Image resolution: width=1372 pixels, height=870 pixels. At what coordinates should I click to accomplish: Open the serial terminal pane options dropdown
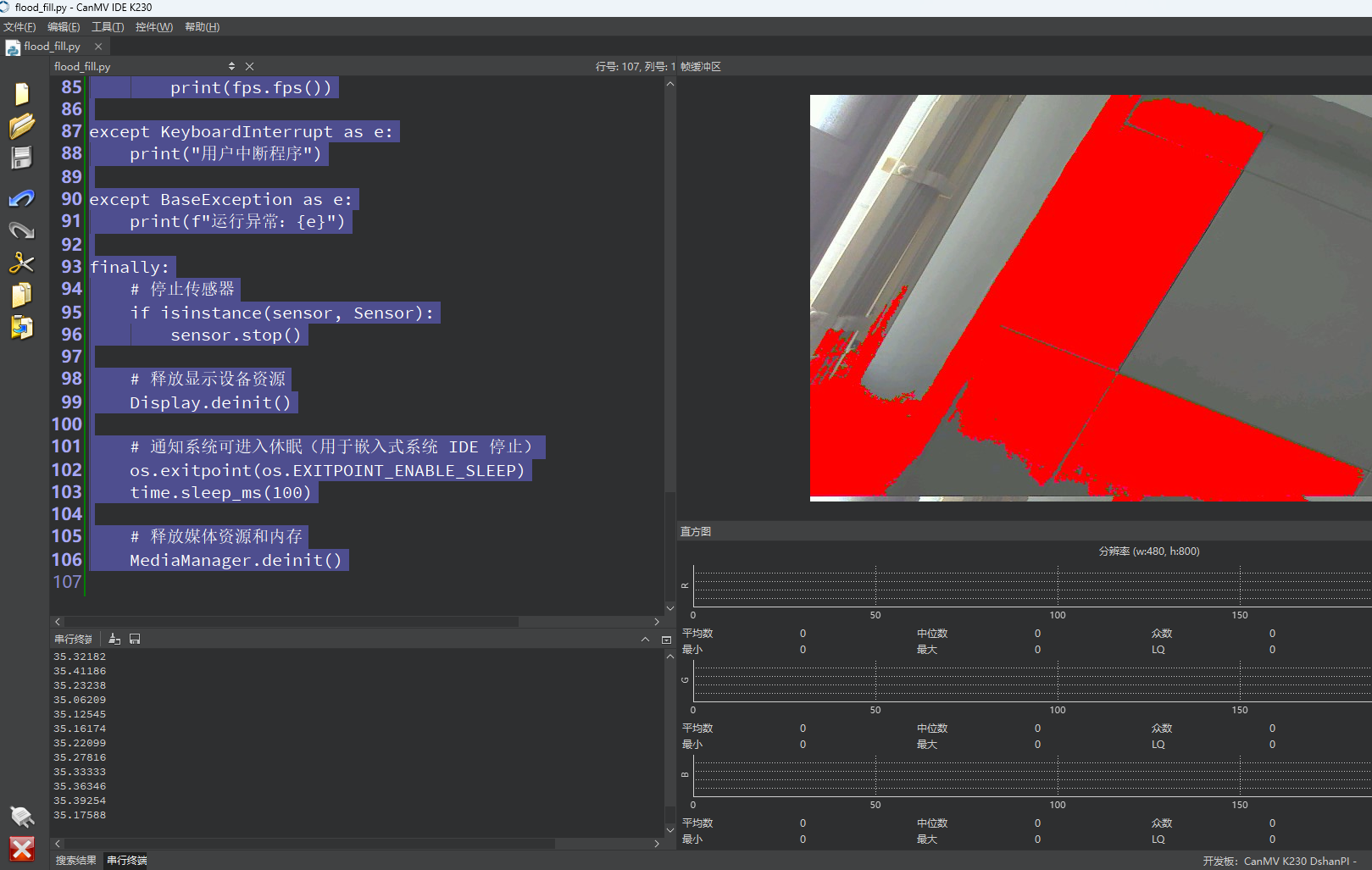(x=666, y=640)
